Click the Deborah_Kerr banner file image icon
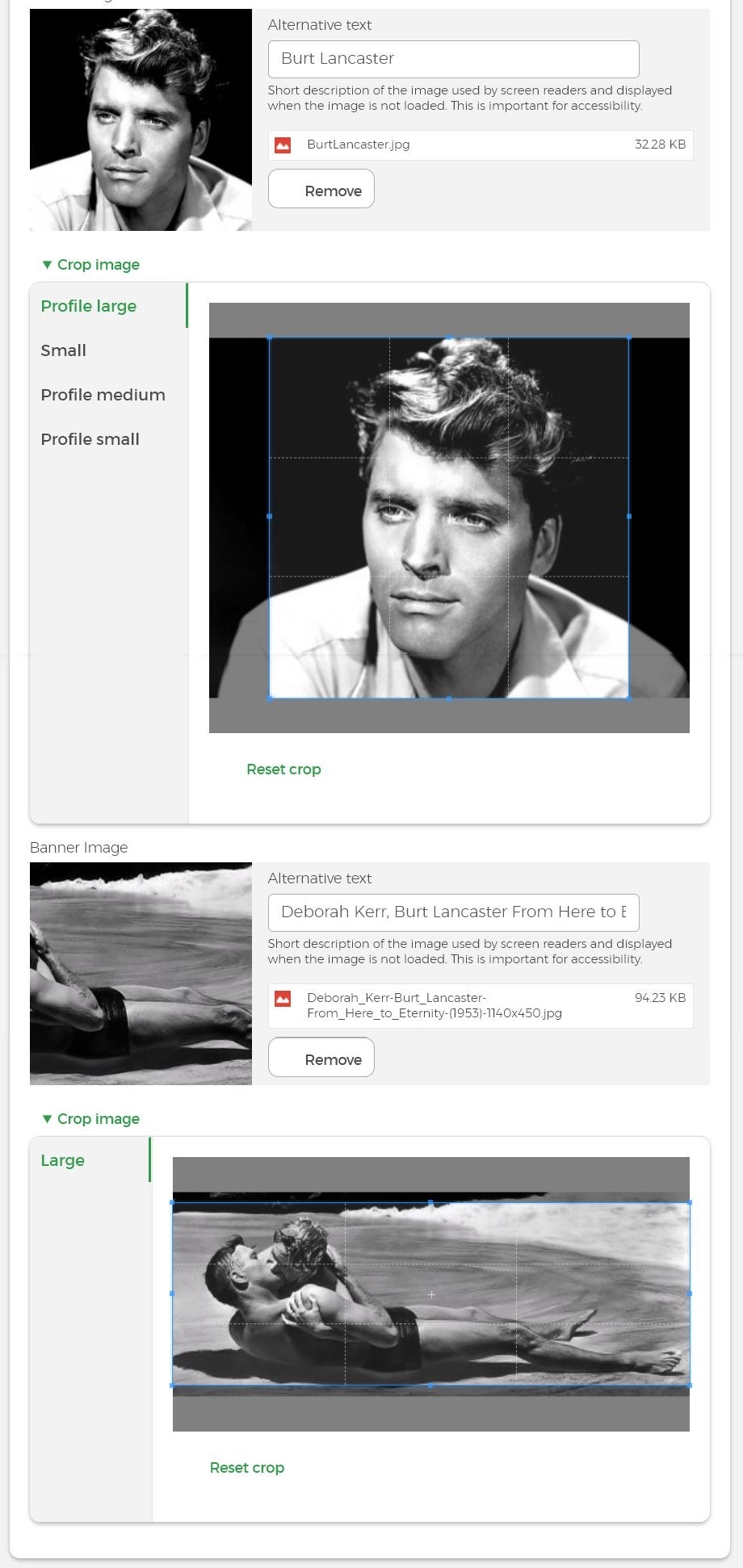Screen dimensions: 743x1568 coord(283,999)
